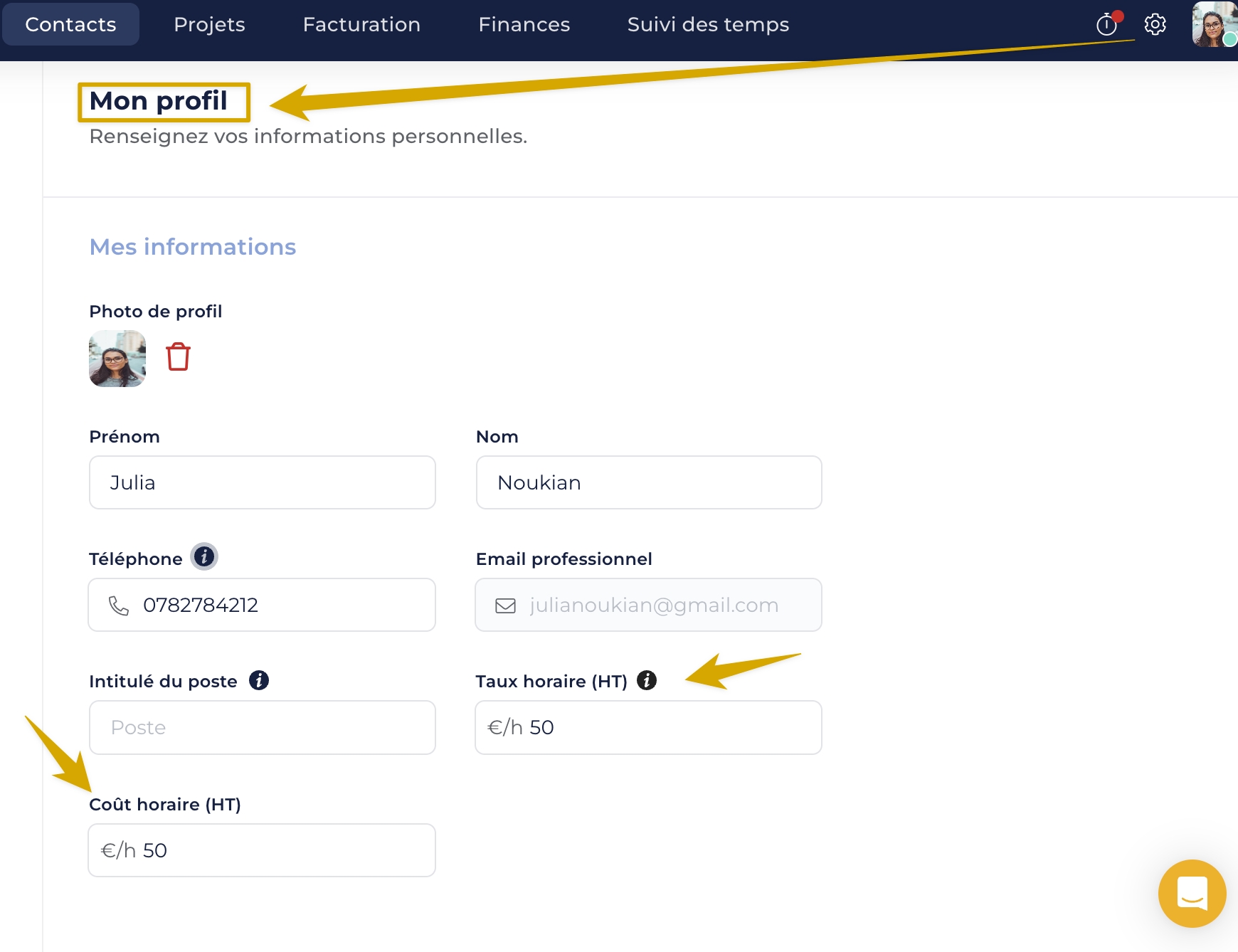Edit the Taux horaire (HT) field
This screenshot has height=952, width=1238.
point(649,727)
